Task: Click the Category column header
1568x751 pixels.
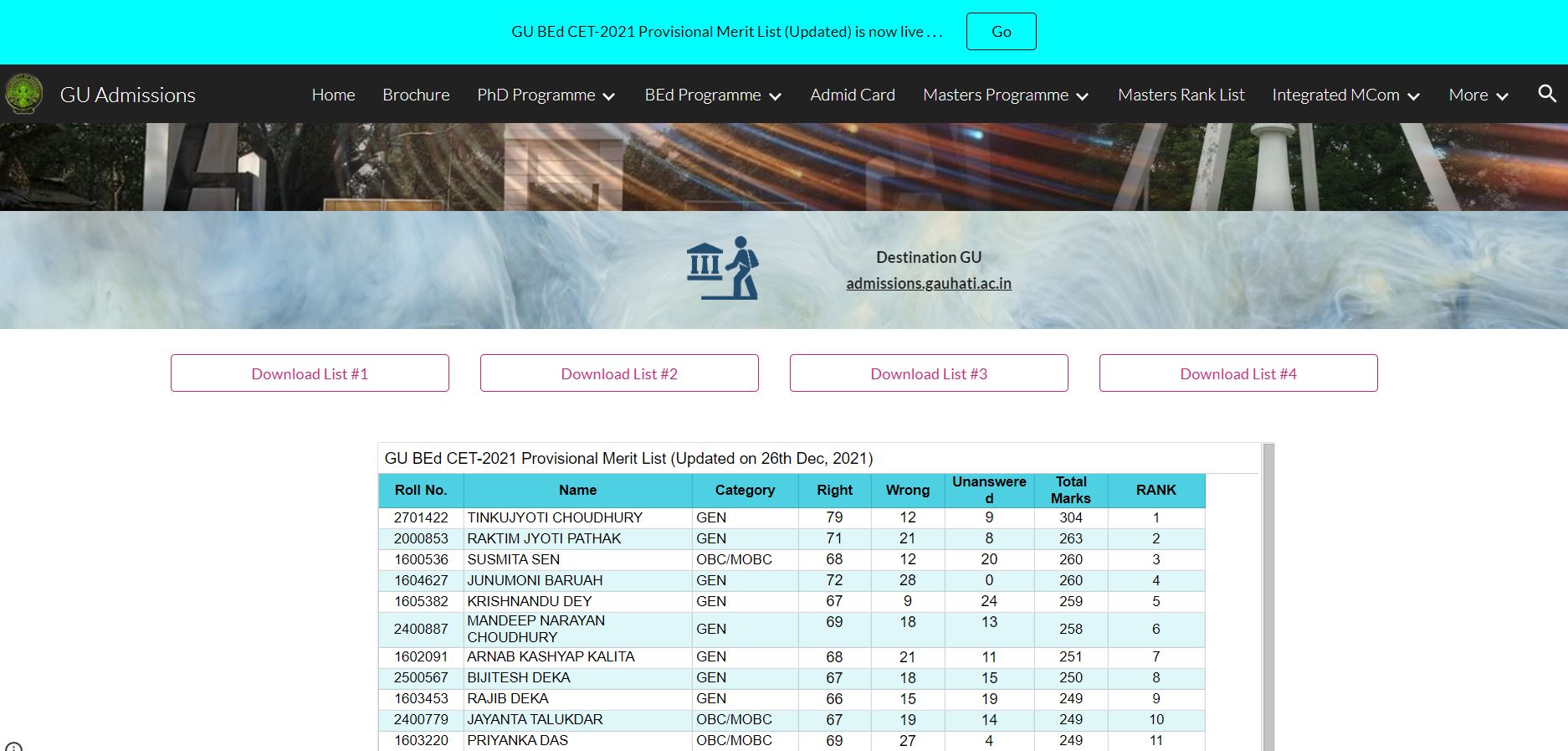Action: (745, 490)
